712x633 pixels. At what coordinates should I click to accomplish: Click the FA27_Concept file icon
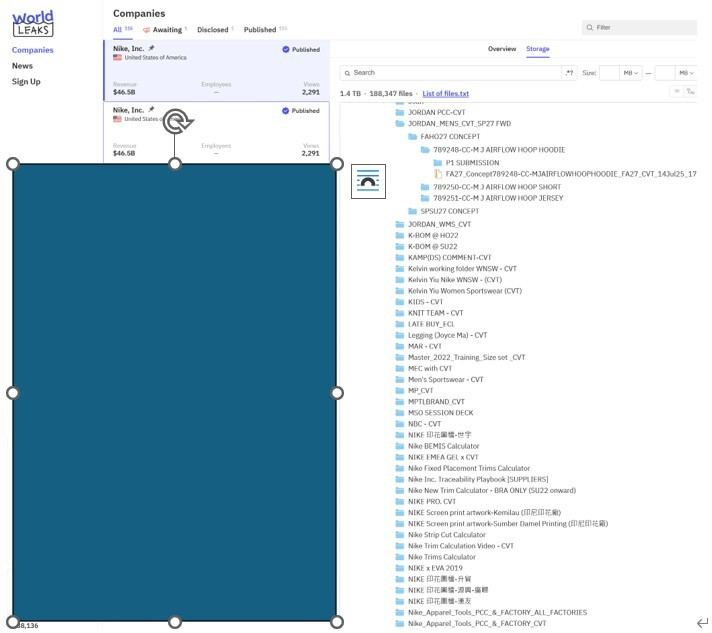[x=438, y=174]
